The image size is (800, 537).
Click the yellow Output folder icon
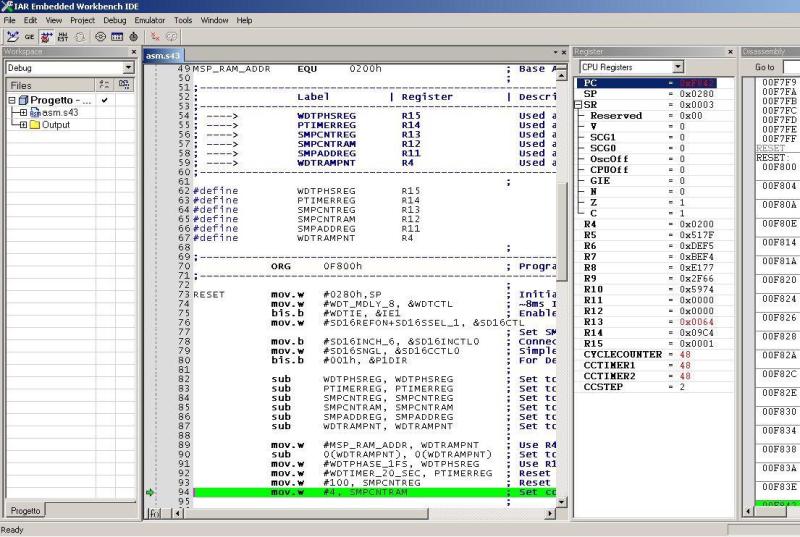(35, 125)
